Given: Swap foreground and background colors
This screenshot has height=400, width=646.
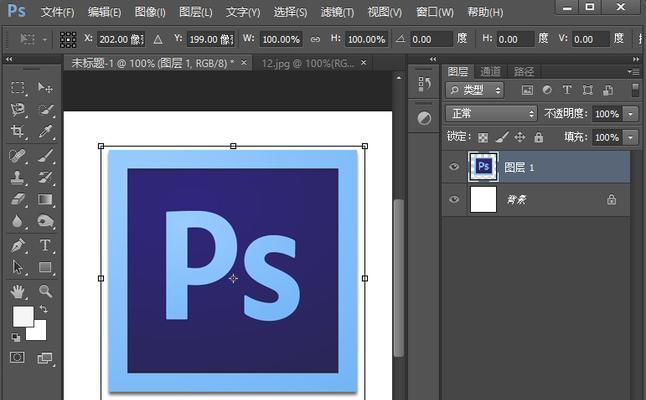Looking at the screenshot, I should tap(43, 309).
